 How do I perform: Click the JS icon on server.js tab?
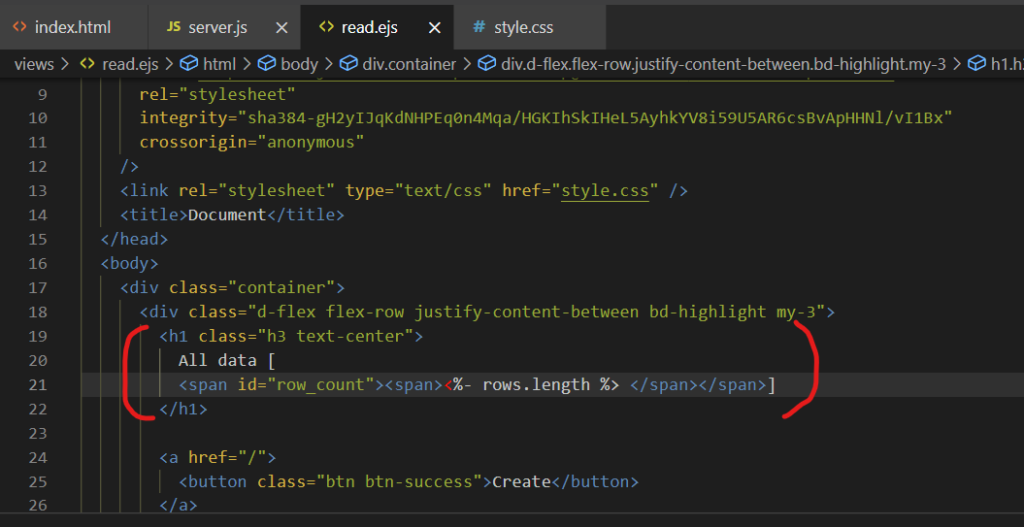pos(173,27)
